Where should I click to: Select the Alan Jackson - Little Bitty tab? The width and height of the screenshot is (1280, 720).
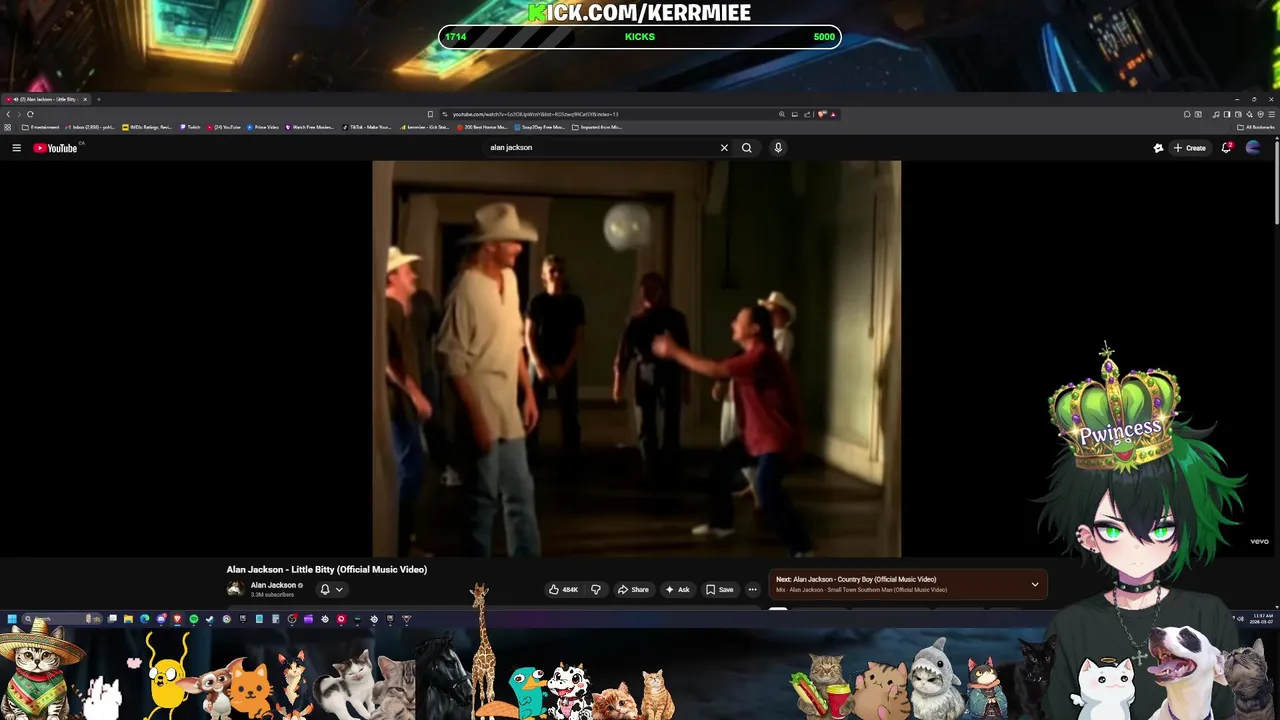pyautogui.click(x=46, y=100)
